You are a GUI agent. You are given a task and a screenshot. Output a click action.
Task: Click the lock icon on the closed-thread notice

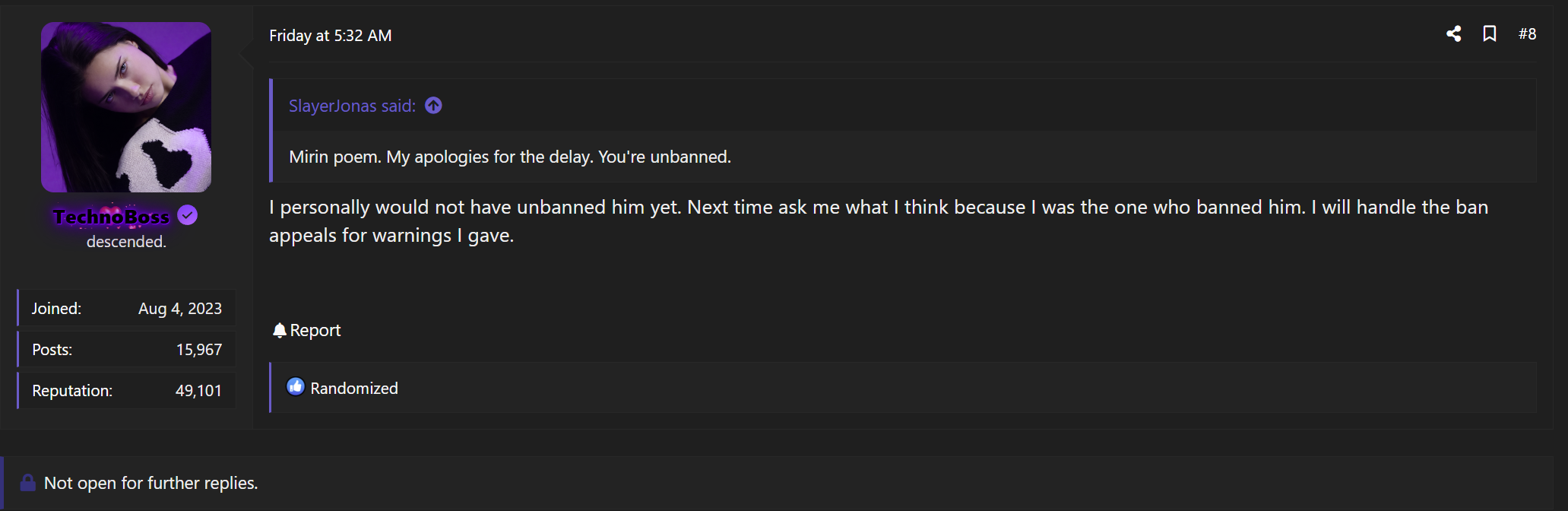(28, 483)
